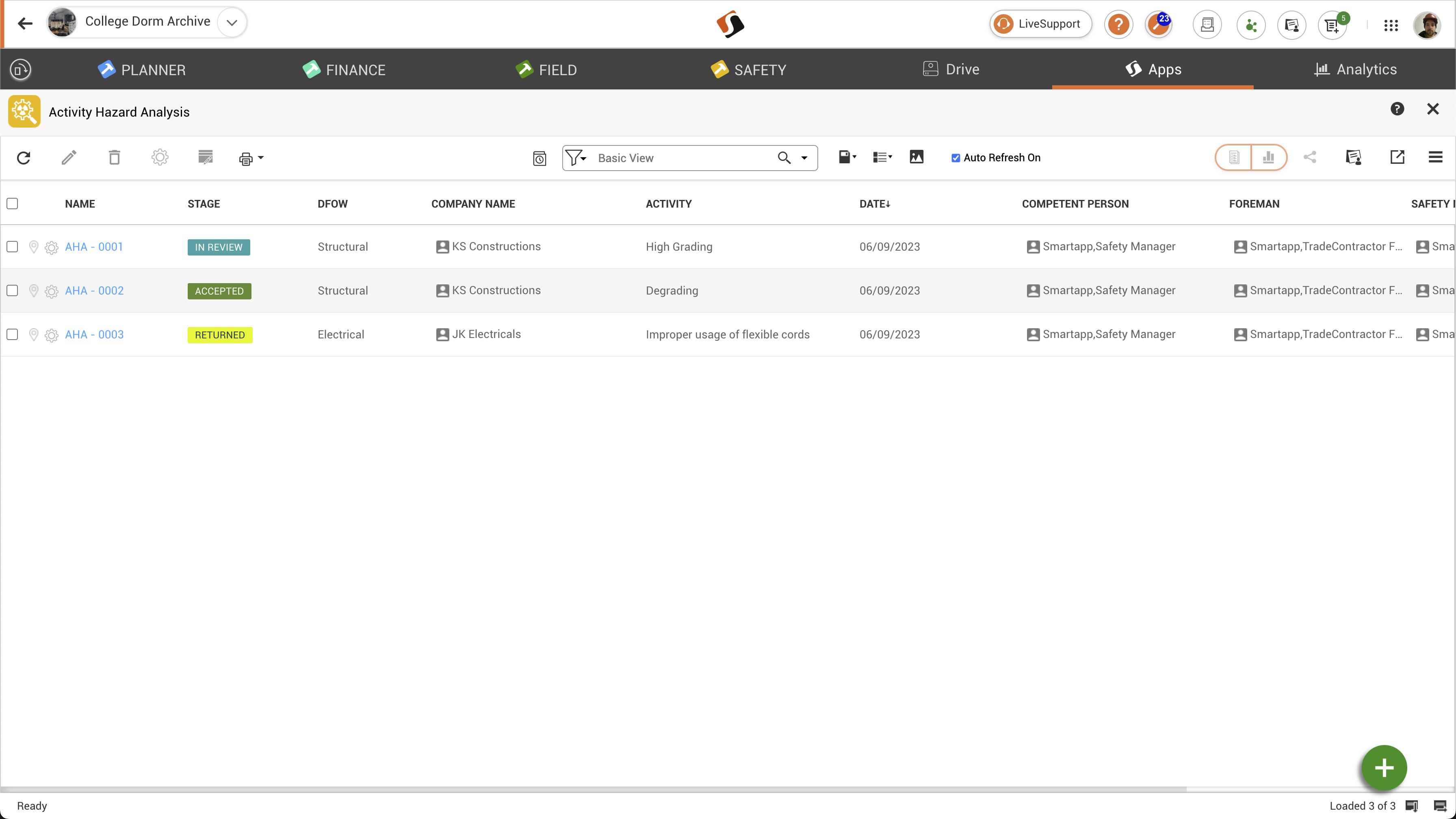Switch to the SAFETY tab
Viewport: 1456px width, 819px height.
(749, 69)
